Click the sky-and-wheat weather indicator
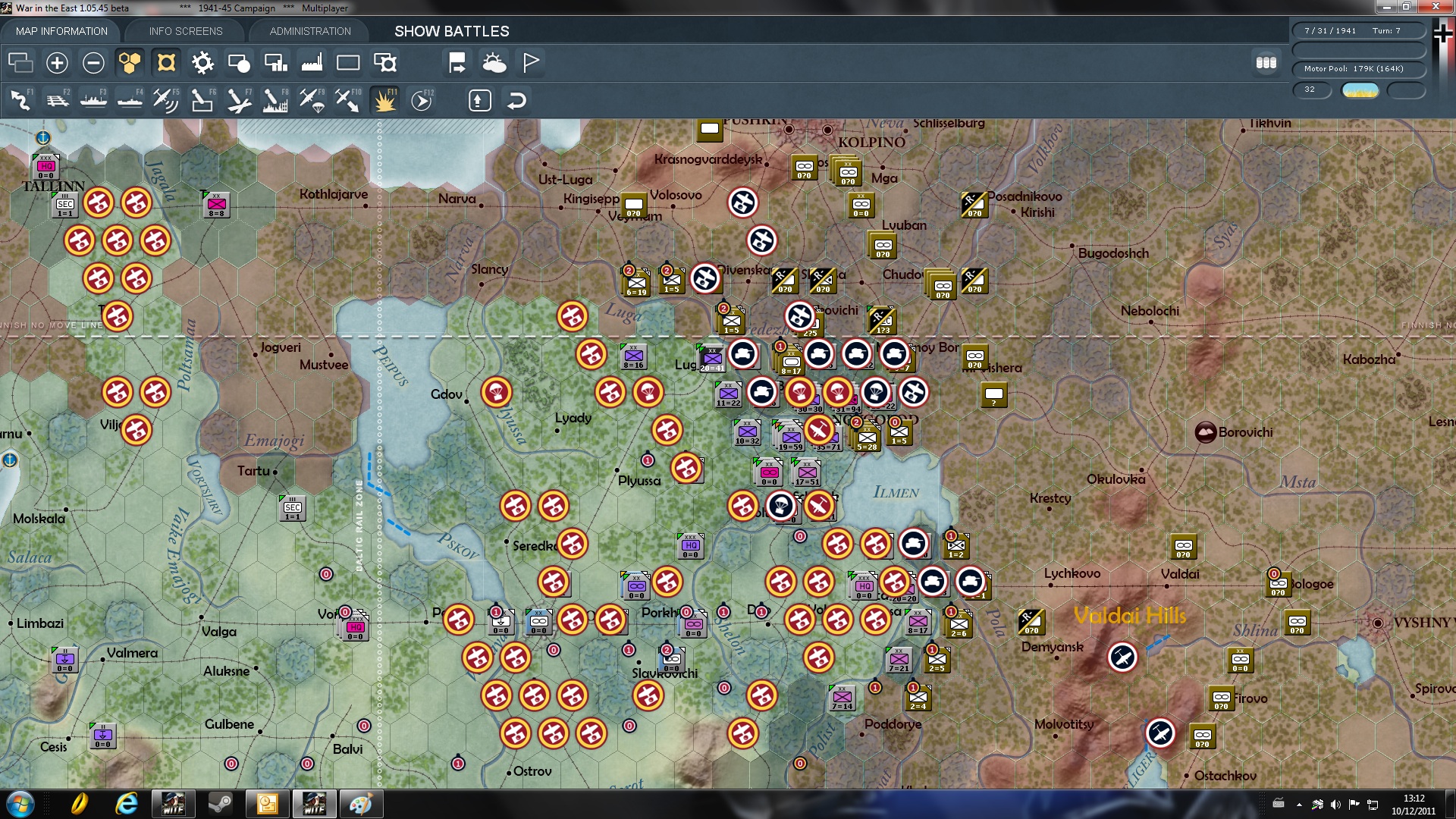Screen dimensions: 1456x819 (1360, 90)
